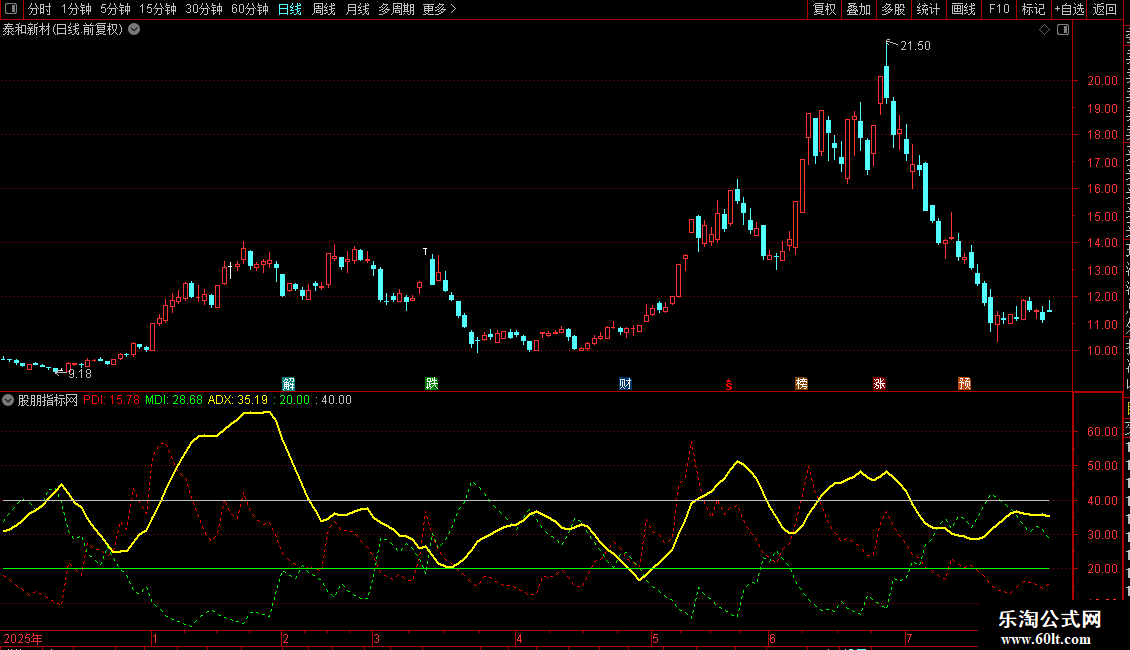Click month 7 on the time axis
Viewport: 1130px width, 650px height.
pos(909,638)
